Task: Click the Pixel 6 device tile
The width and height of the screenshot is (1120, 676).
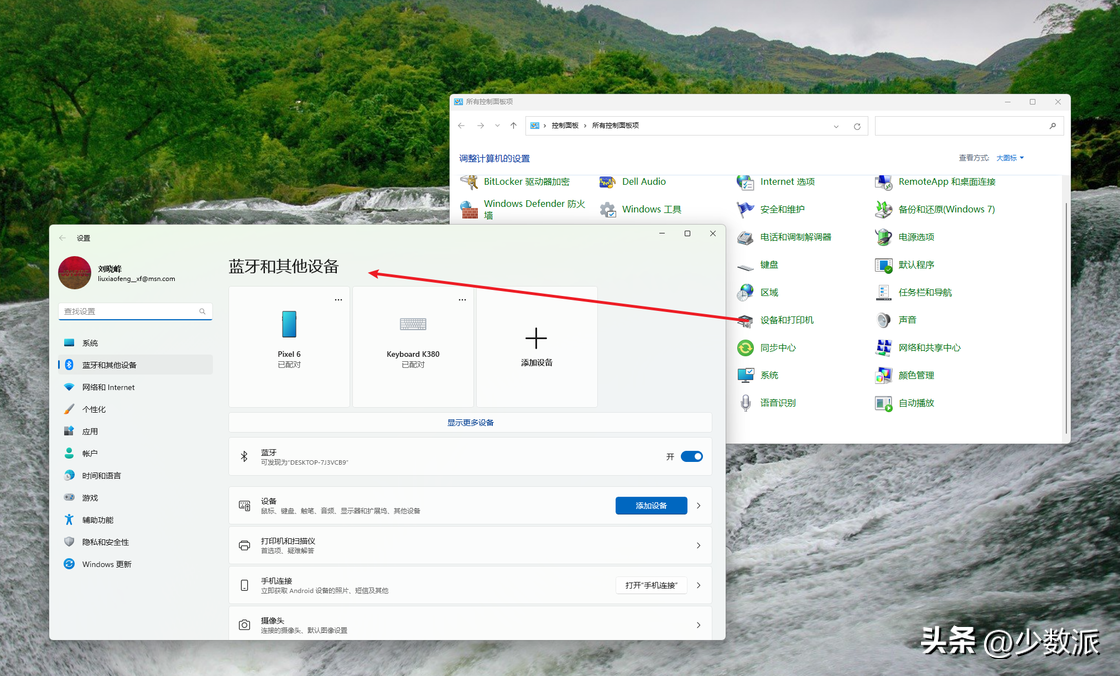Action: [x=289, y=340]
